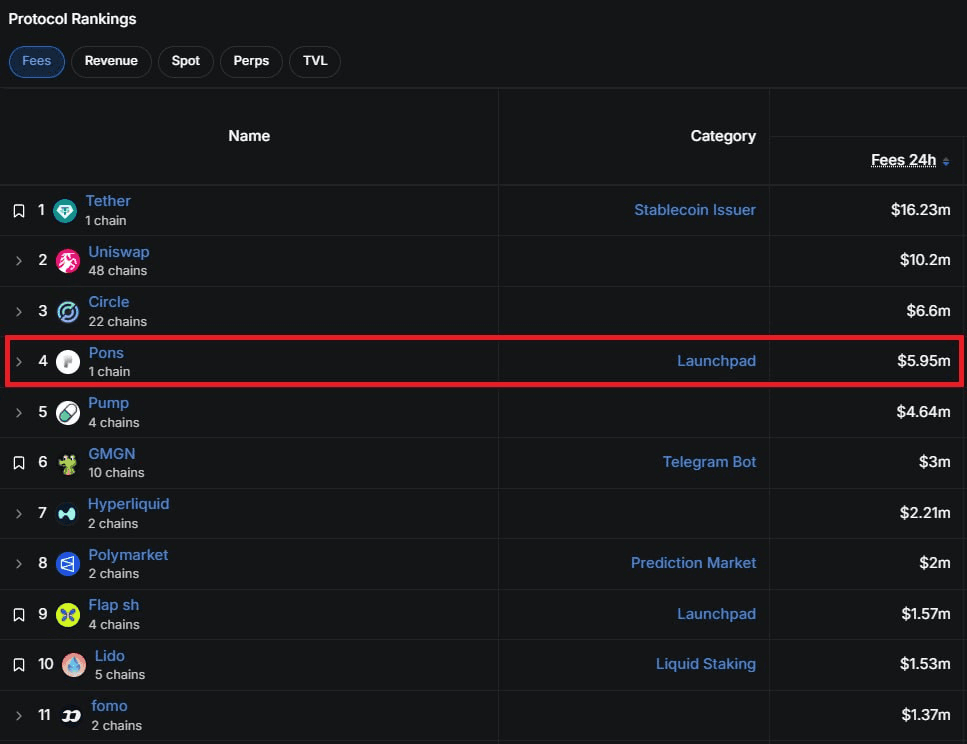This screenshot has width=967, height=744.
Task: Bookmark the GMGN row
Action: [x=19, y=463]
